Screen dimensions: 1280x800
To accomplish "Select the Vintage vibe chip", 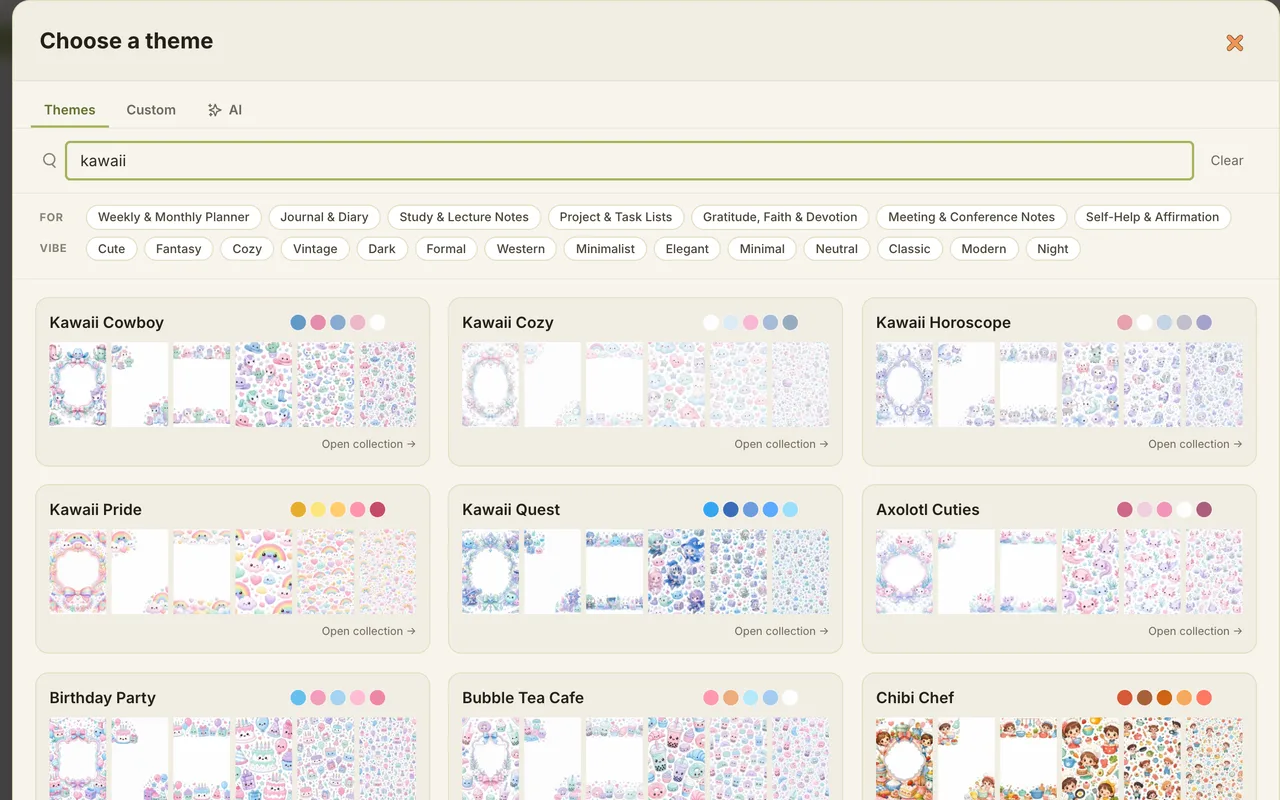I will pos(315,249).
